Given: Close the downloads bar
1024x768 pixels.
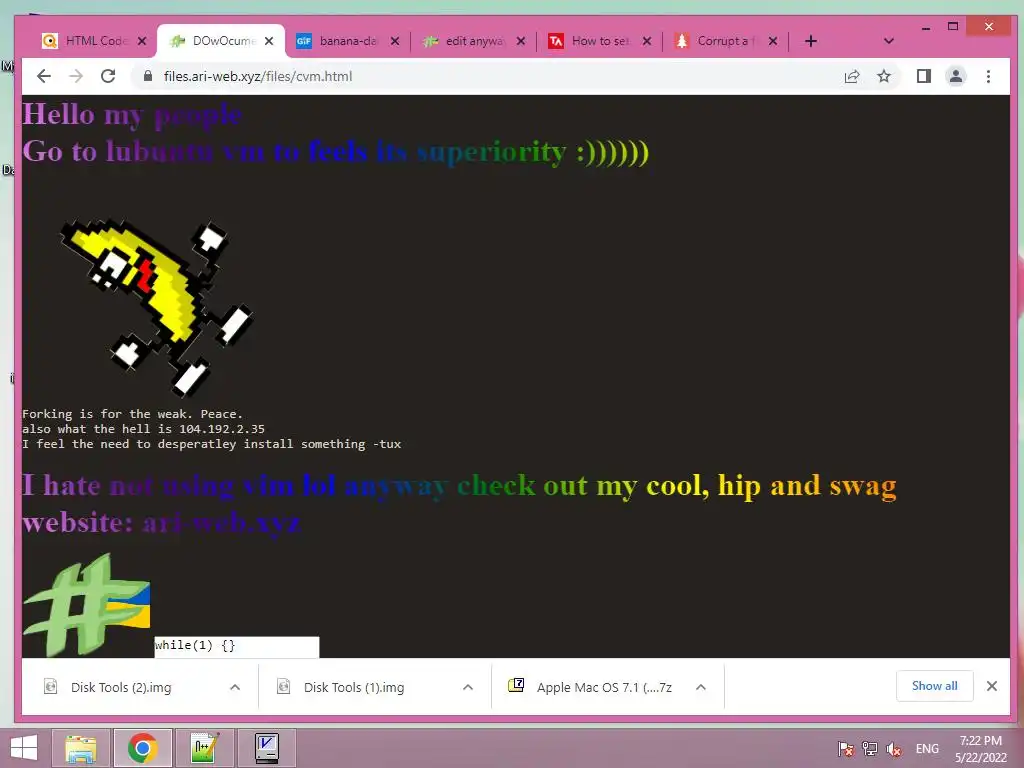Looking at the screenshot, I should (x=991, y=686).
